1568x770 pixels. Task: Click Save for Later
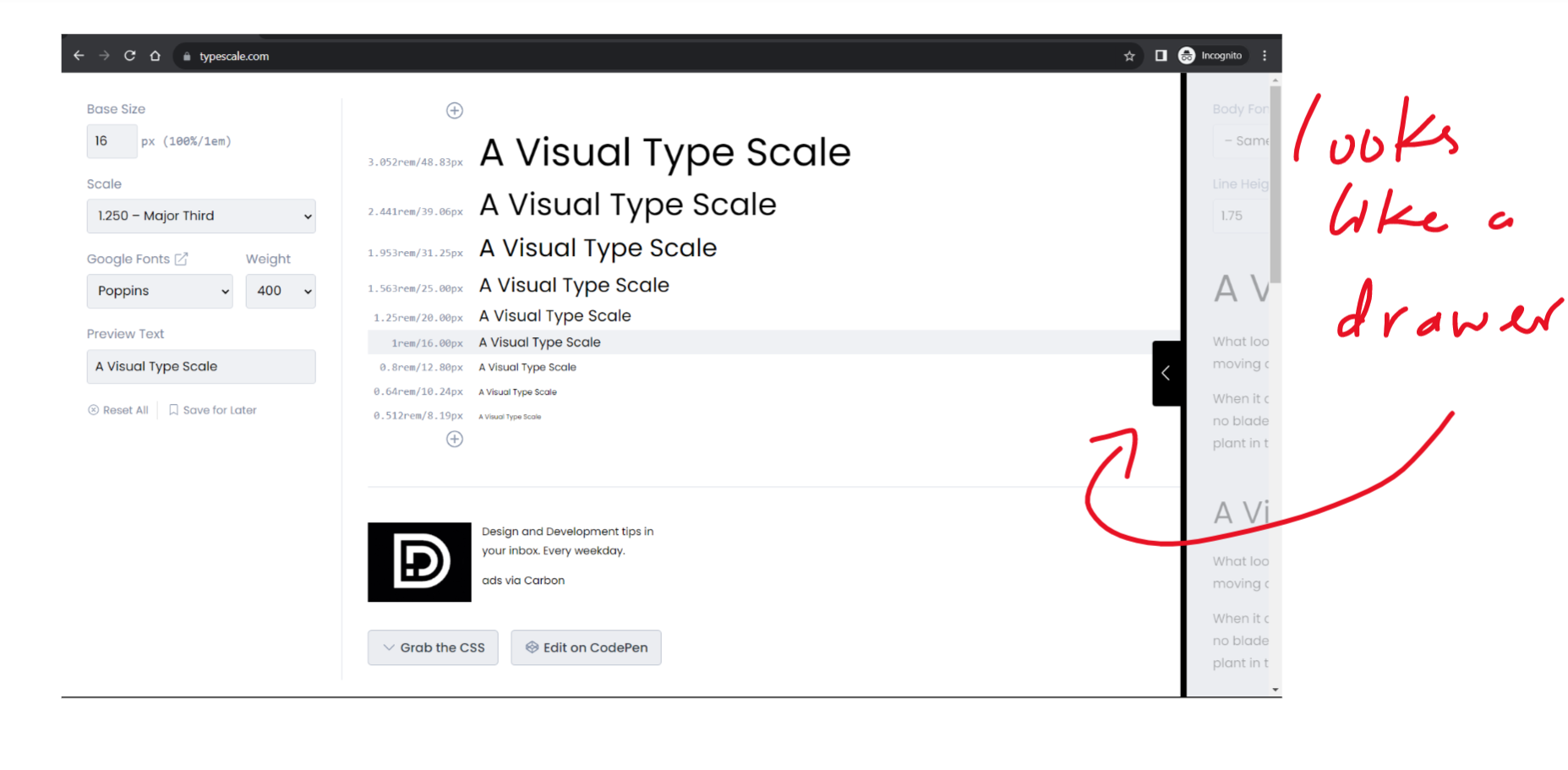point(213,411)
